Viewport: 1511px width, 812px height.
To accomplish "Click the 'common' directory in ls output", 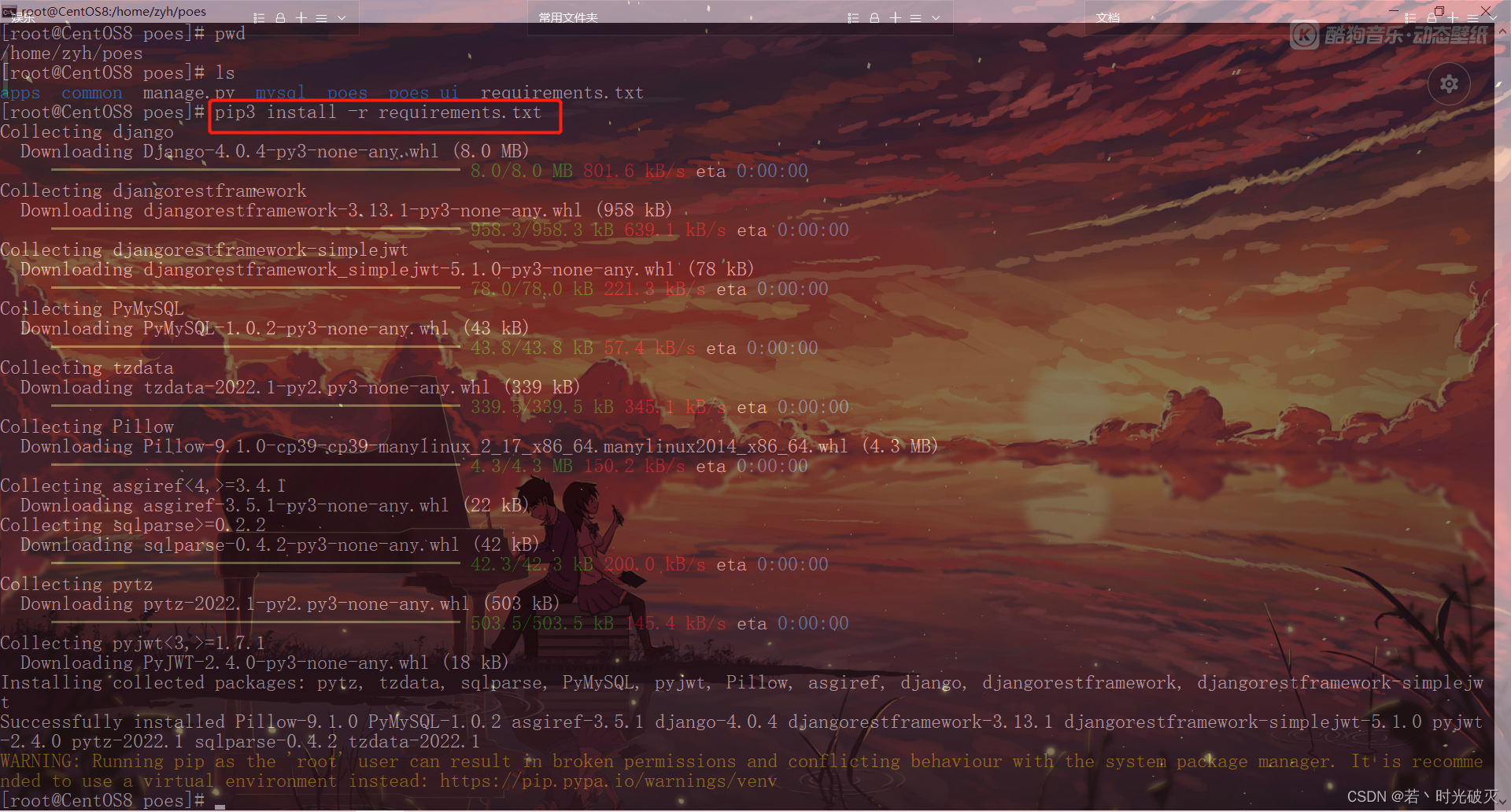I will tap(92, 93).
